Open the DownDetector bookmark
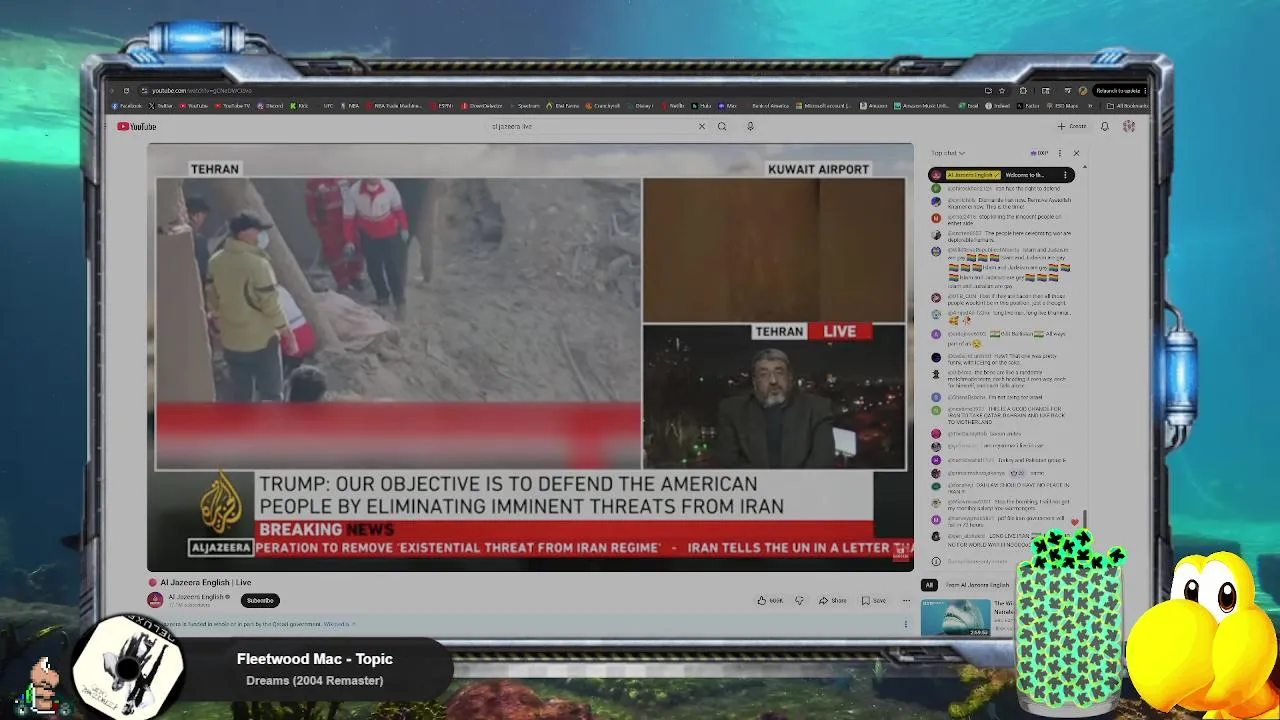 point(482,106)
